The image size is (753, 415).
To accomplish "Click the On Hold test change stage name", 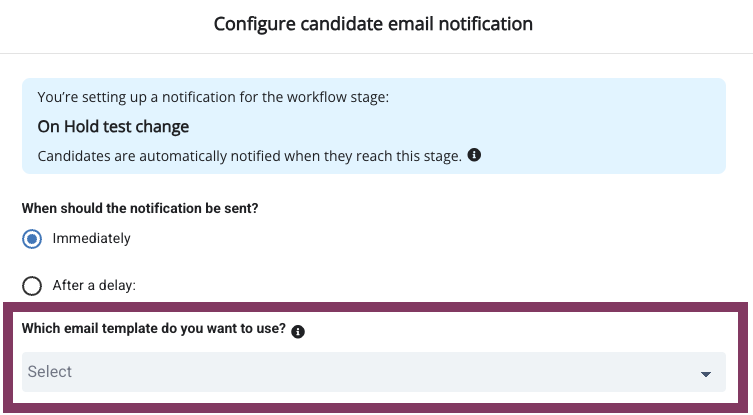I will point(113,126).
